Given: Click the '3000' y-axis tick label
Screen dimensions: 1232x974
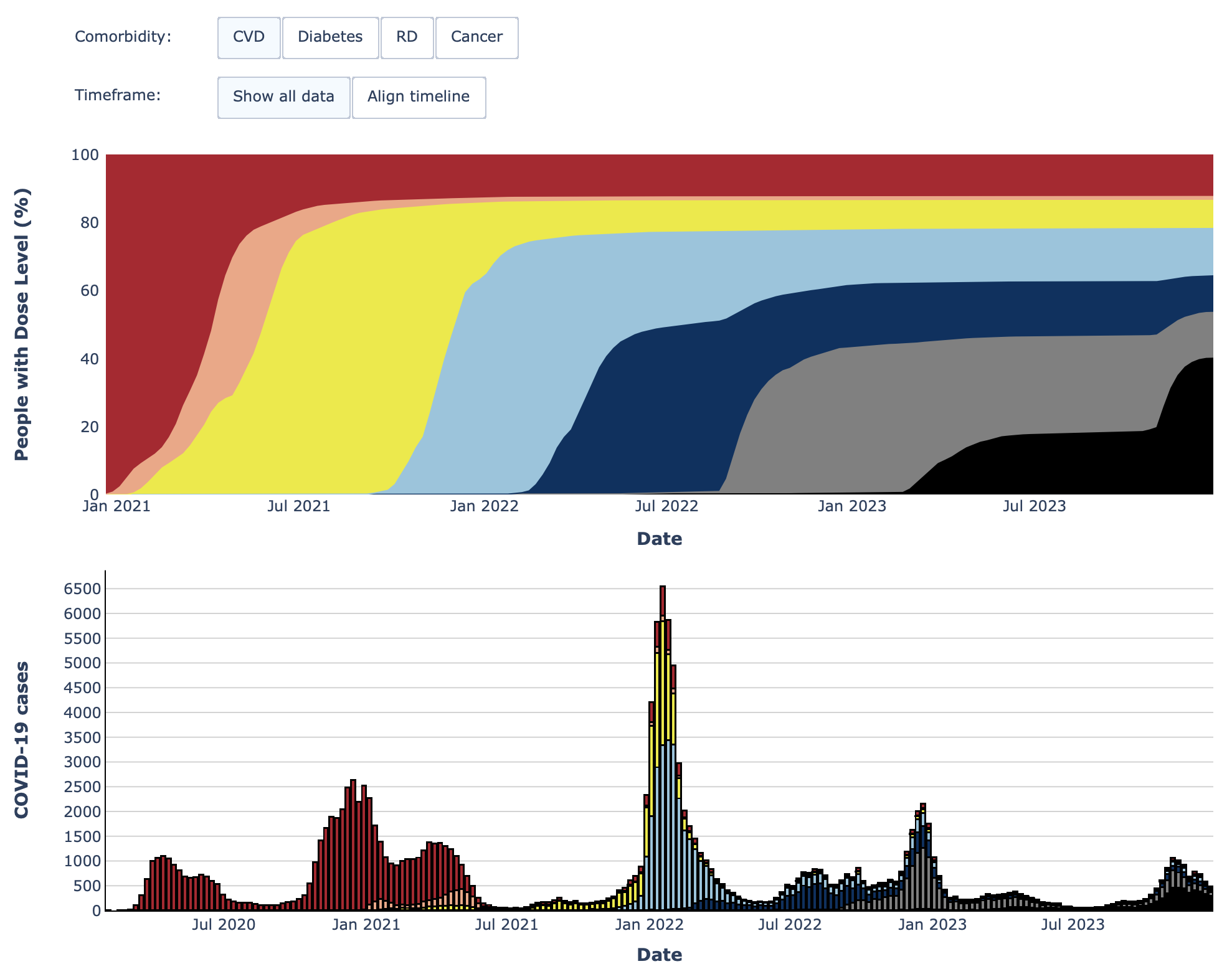Looking at the screenshot, I should [x=82, y=762].
